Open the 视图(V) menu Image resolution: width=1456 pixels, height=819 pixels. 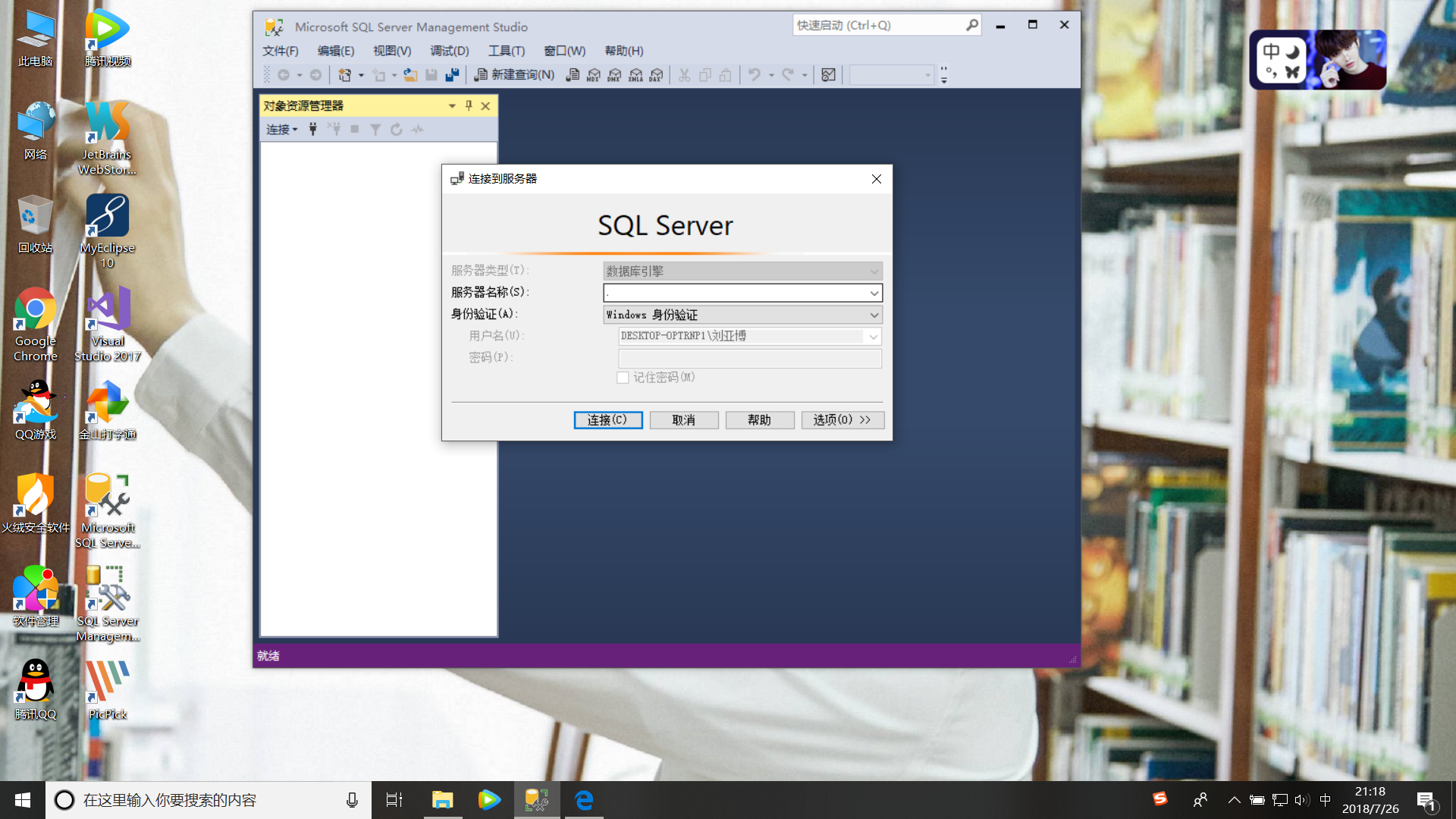pos(391,51)
